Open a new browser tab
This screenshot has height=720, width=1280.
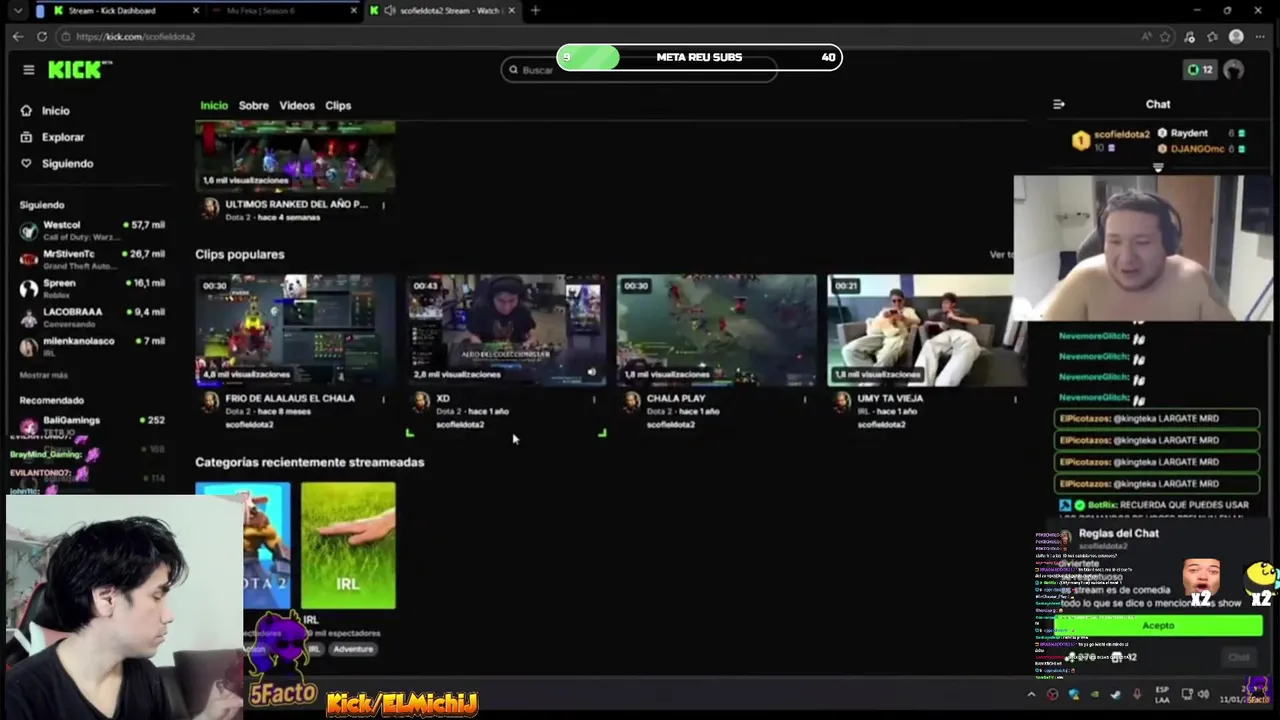[535, 10]
